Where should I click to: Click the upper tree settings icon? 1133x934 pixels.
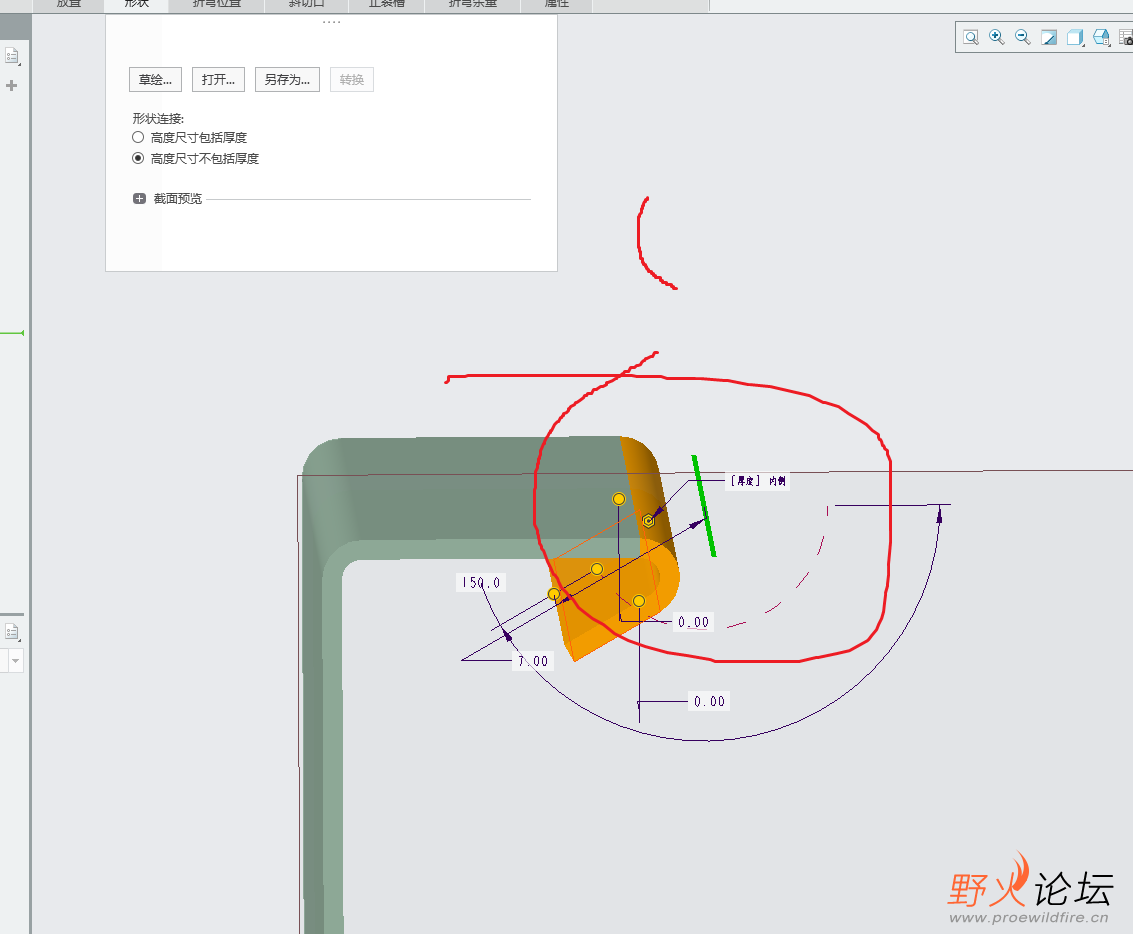tap(12, 56)
